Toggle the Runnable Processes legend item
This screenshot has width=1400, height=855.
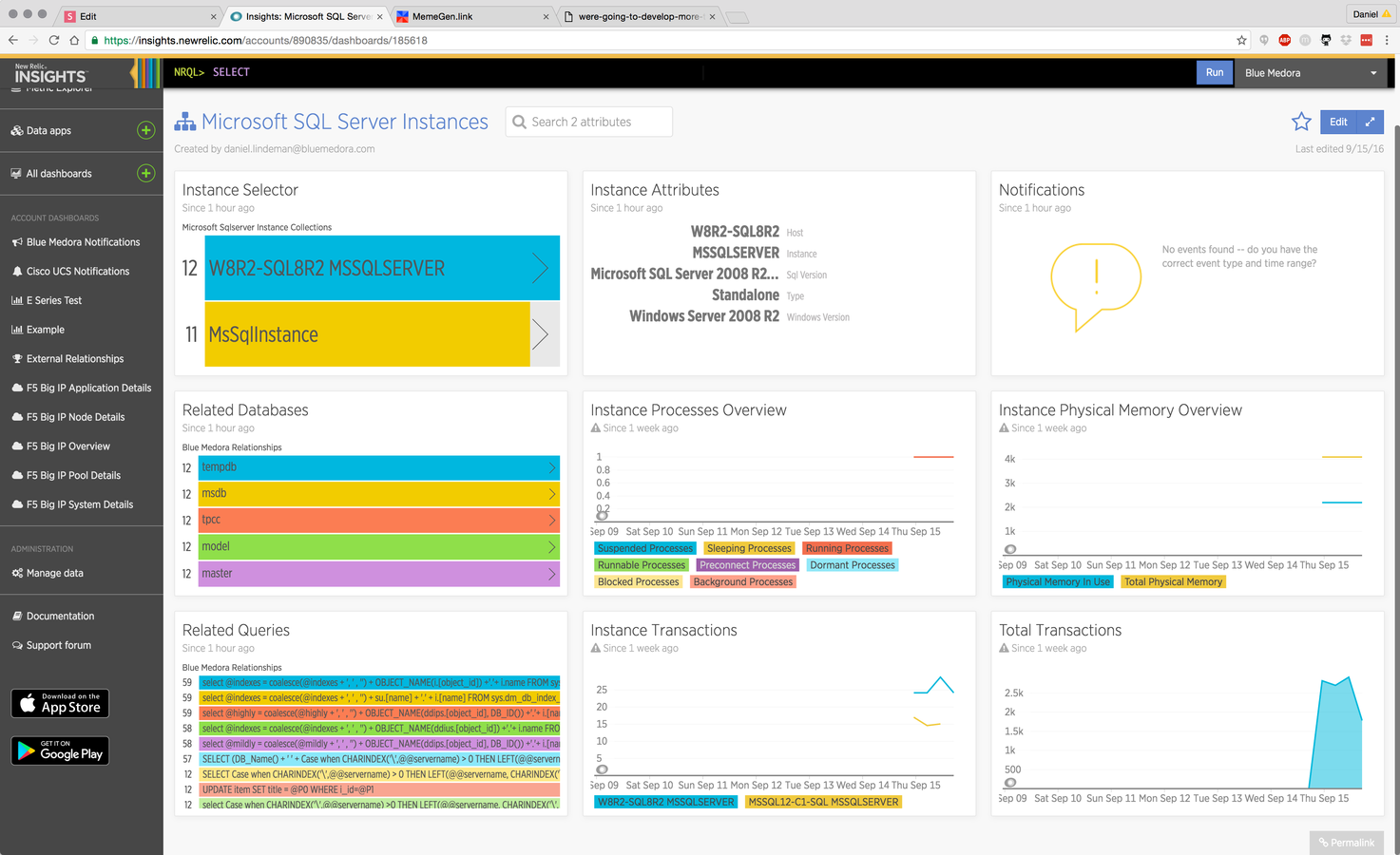[x=642, y=565]
